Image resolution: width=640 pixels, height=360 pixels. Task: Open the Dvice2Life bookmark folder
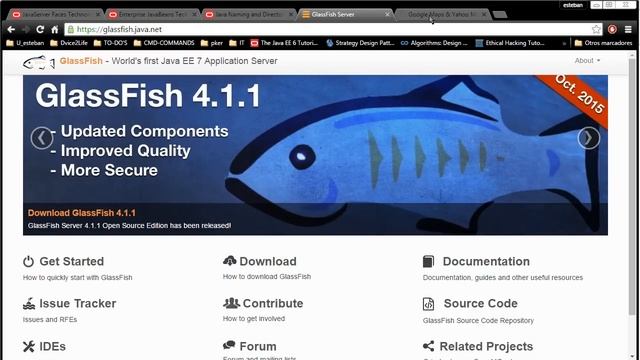69,43
